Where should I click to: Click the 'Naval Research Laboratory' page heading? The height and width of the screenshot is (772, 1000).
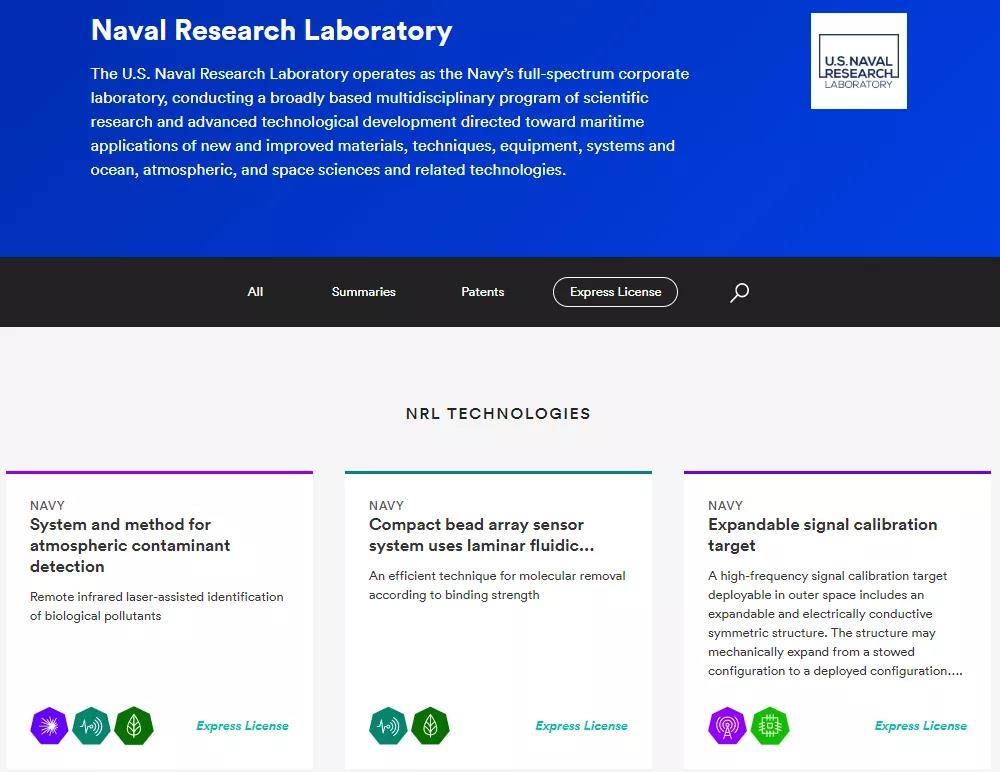tap(272, 31)
